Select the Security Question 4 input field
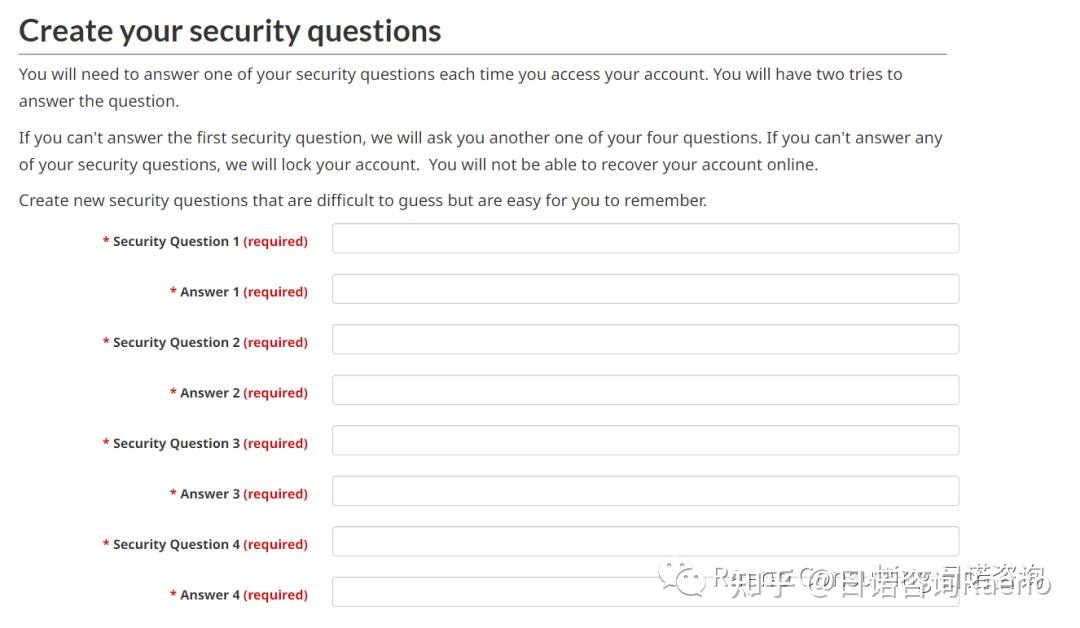The image size is (1080, 628). 645,542
